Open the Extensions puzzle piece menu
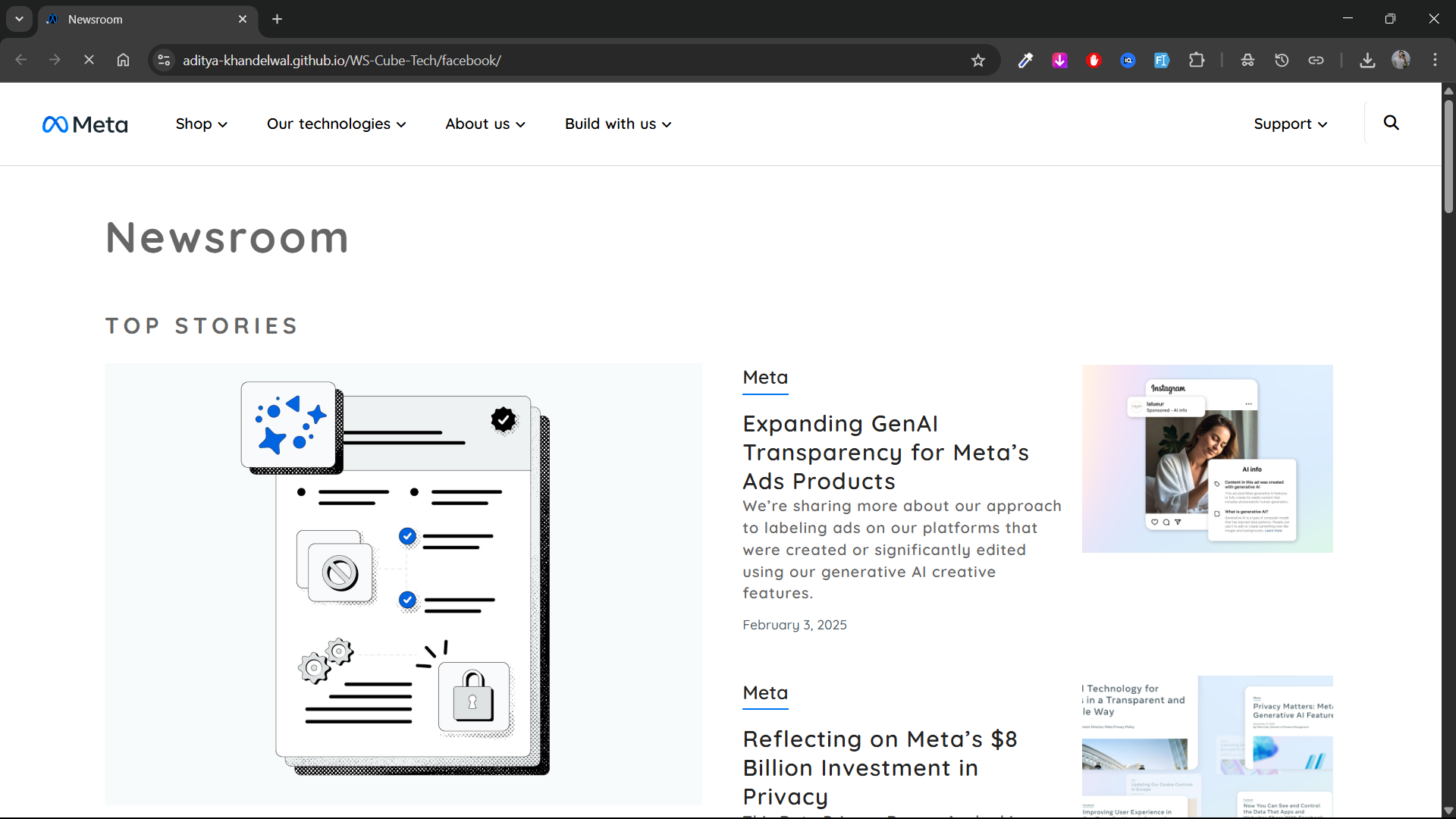Viewport: 1456px width, 819px height. coord(1197,61)
